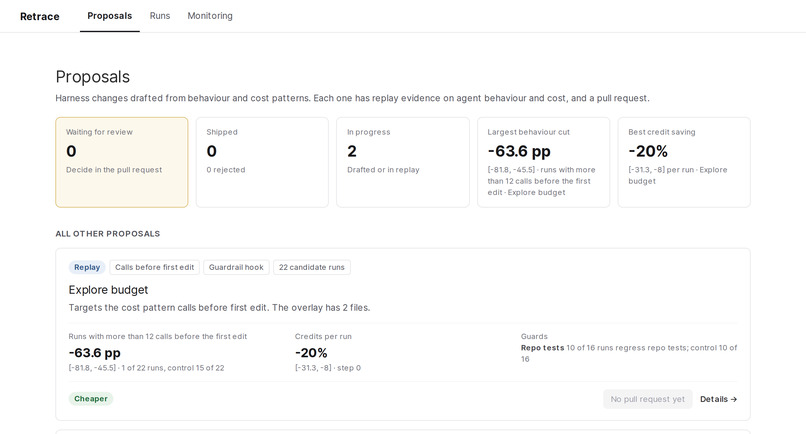
Task: Go to the Monitoring tab
Action: tap(210, 16)
